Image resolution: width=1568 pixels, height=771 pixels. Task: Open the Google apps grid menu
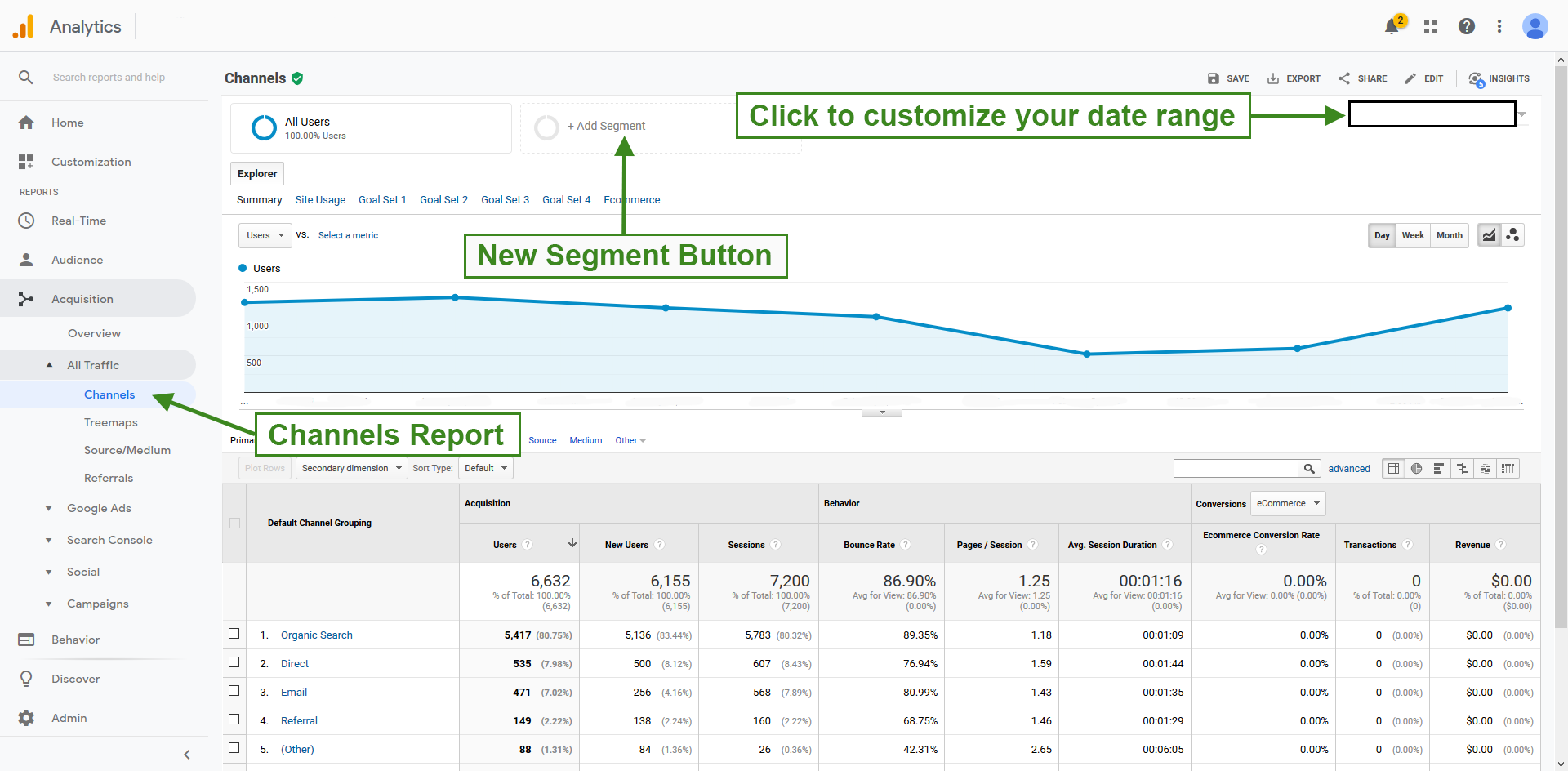[x=1430, y=26]
